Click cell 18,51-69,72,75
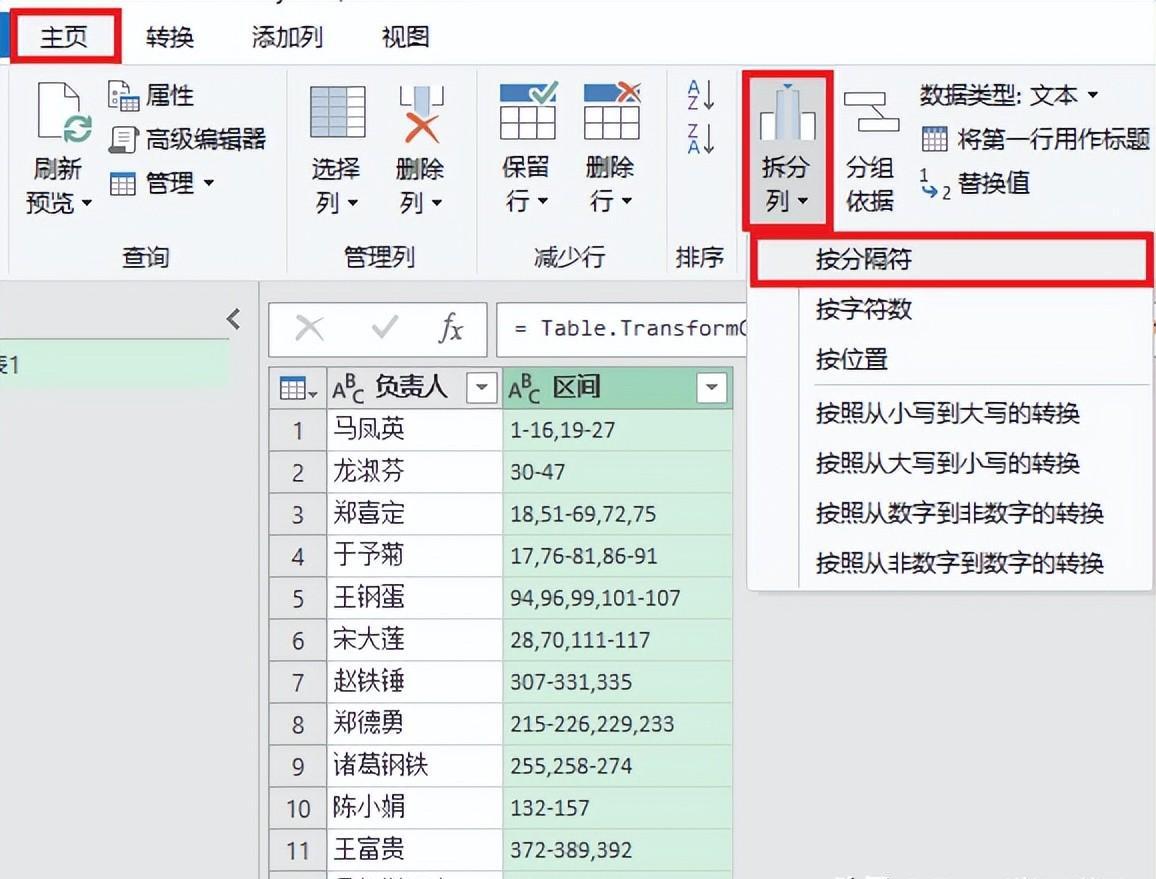 coord(618,513)
